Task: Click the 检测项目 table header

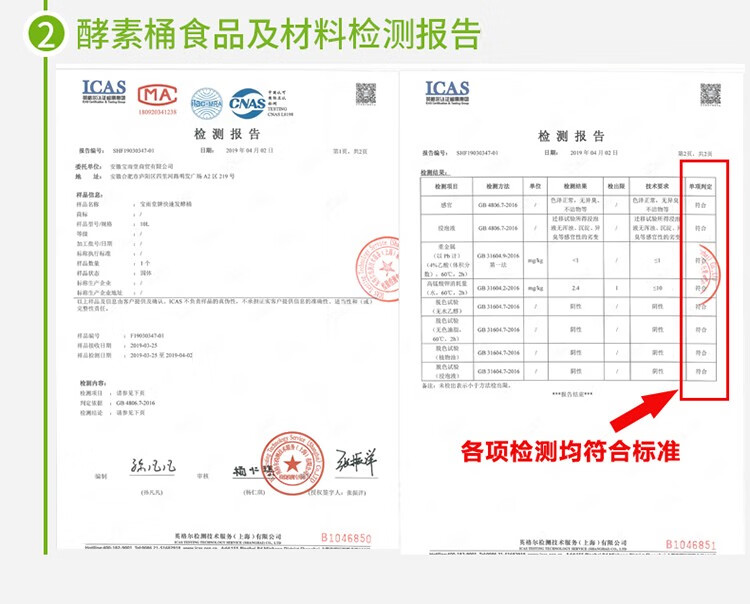Action: [x=446, y=187]
